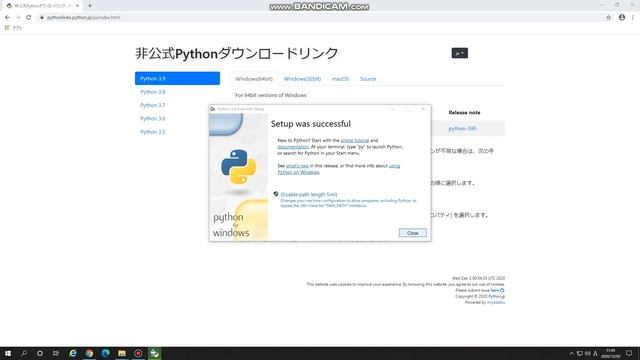This screenshot has height=360, width=640.
Task: Reload the page with refresh icon
Action: (x=29, y=18)
